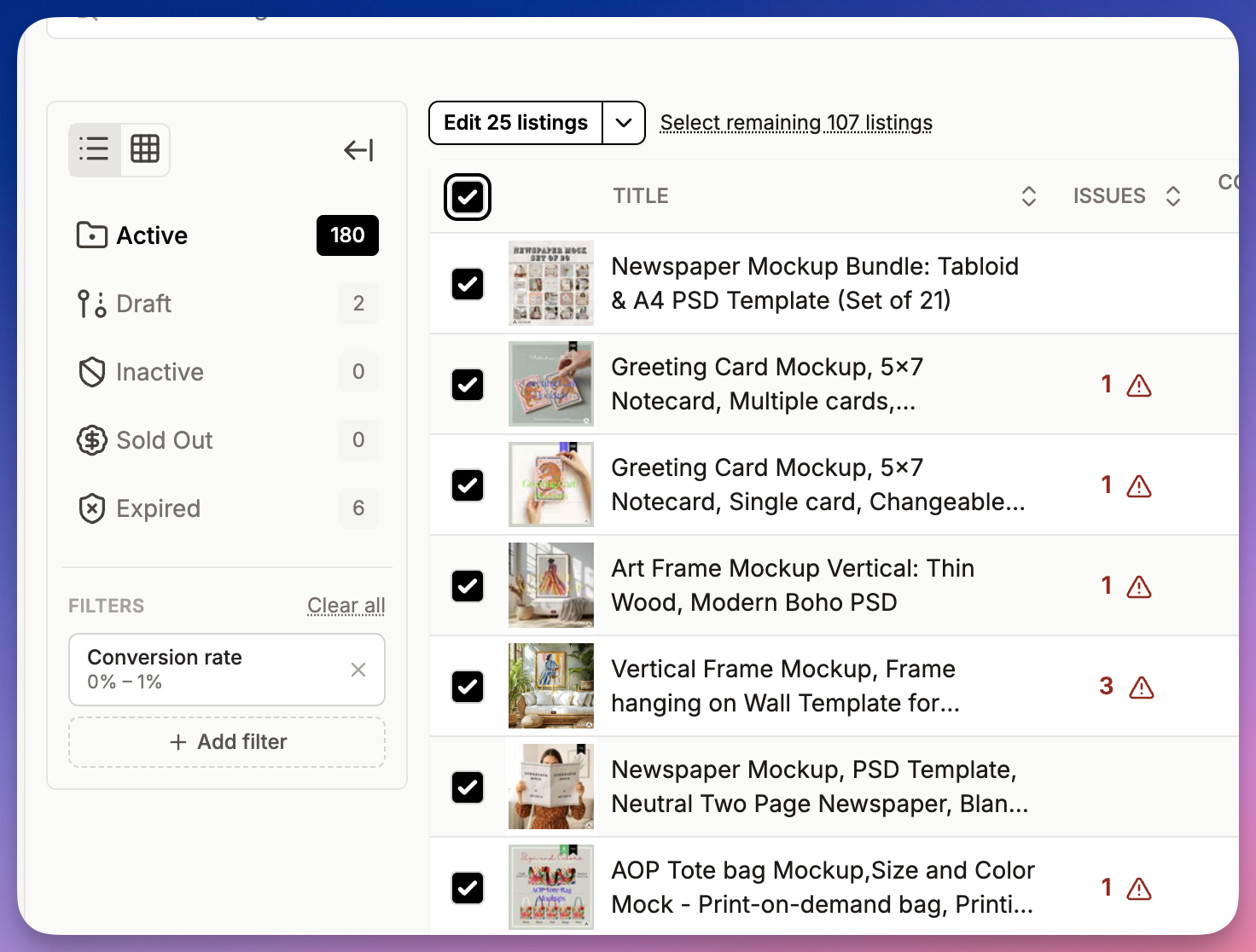The image size is (1256, 952).
Task: Remove the Conversion rate filter
Action: 358,670
